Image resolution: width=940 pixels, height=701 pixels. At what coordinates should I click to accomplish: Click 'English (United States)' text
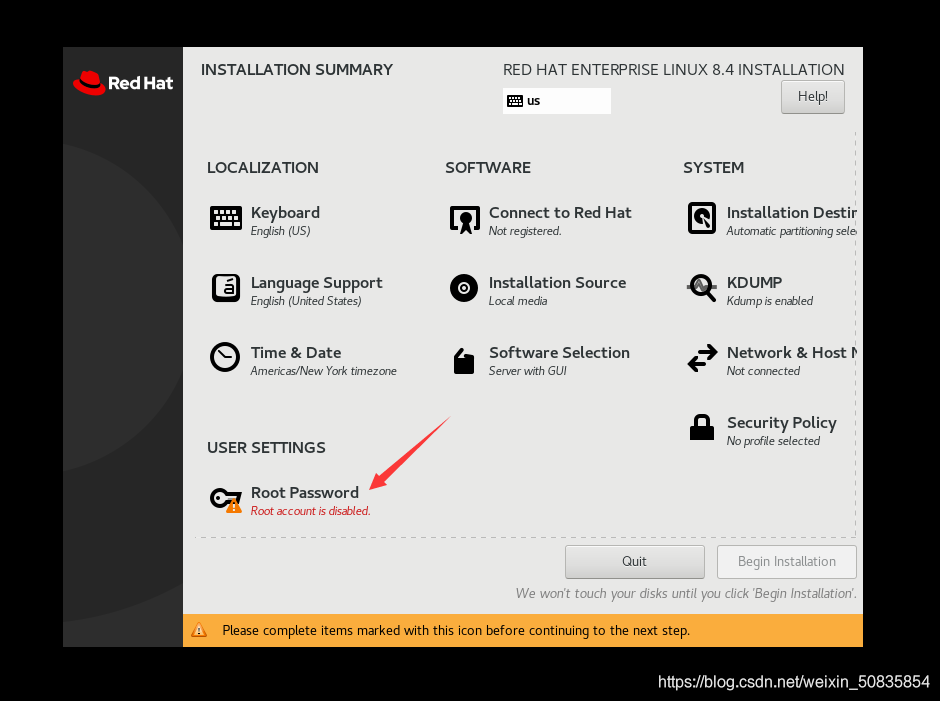[306, 301]
